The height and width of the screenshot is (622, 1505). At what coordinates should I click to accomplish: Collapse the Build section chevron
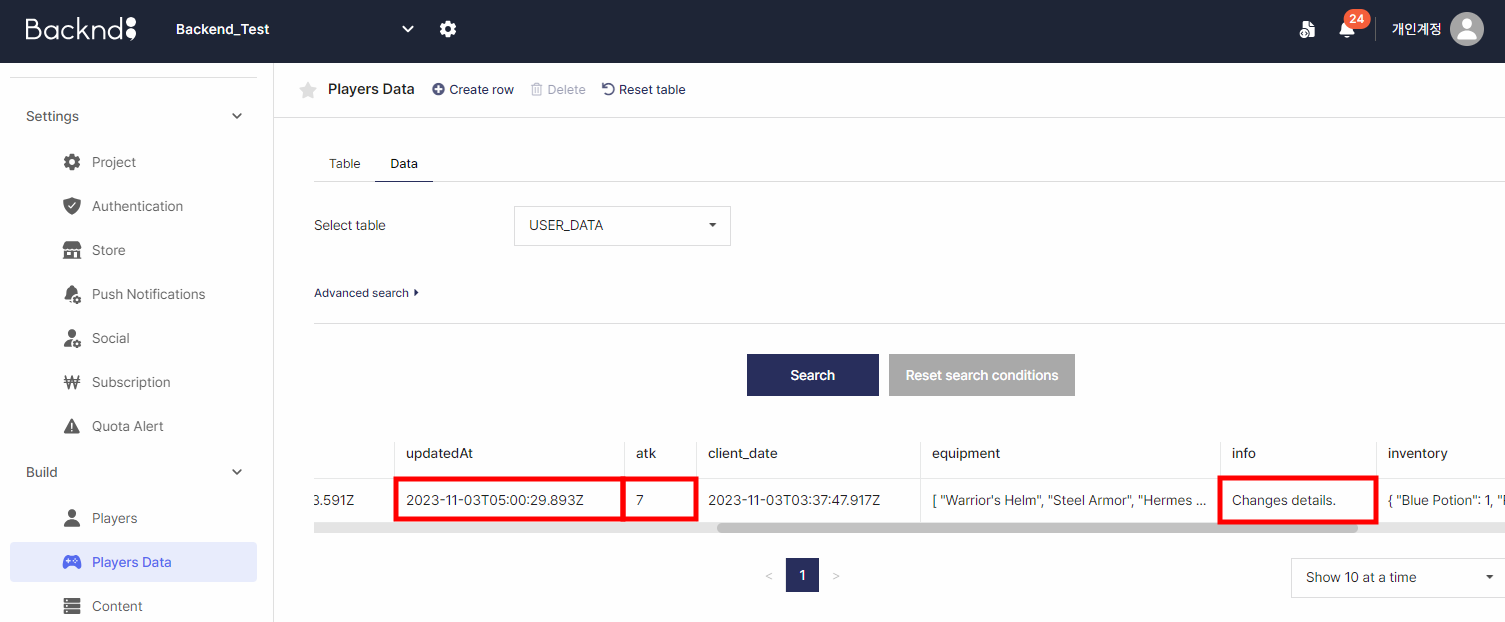pos(237,472)
